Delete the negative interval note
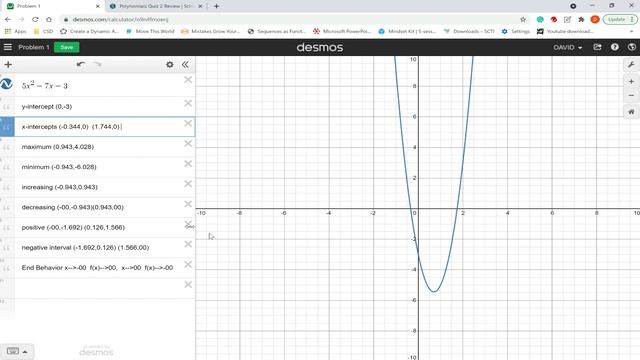Viewport: 640px width, 360px height. [x=188, y=244]
